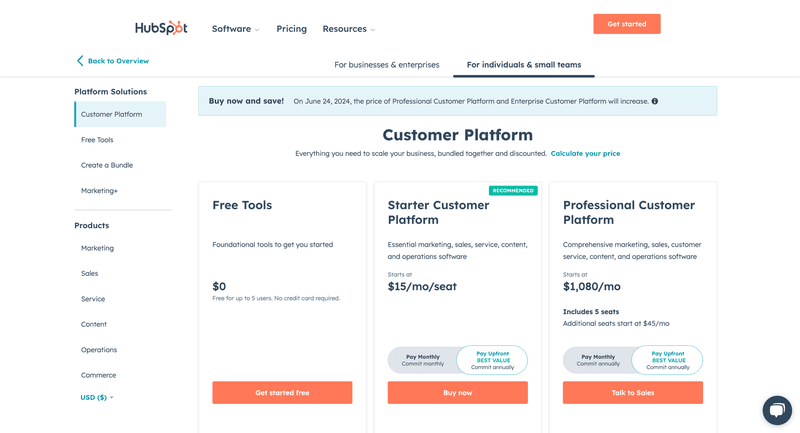Viewport: 800px width, 433px height.
Task: Click the info icon in price banner
Action: pyautogui.click(x=655, y=101)
